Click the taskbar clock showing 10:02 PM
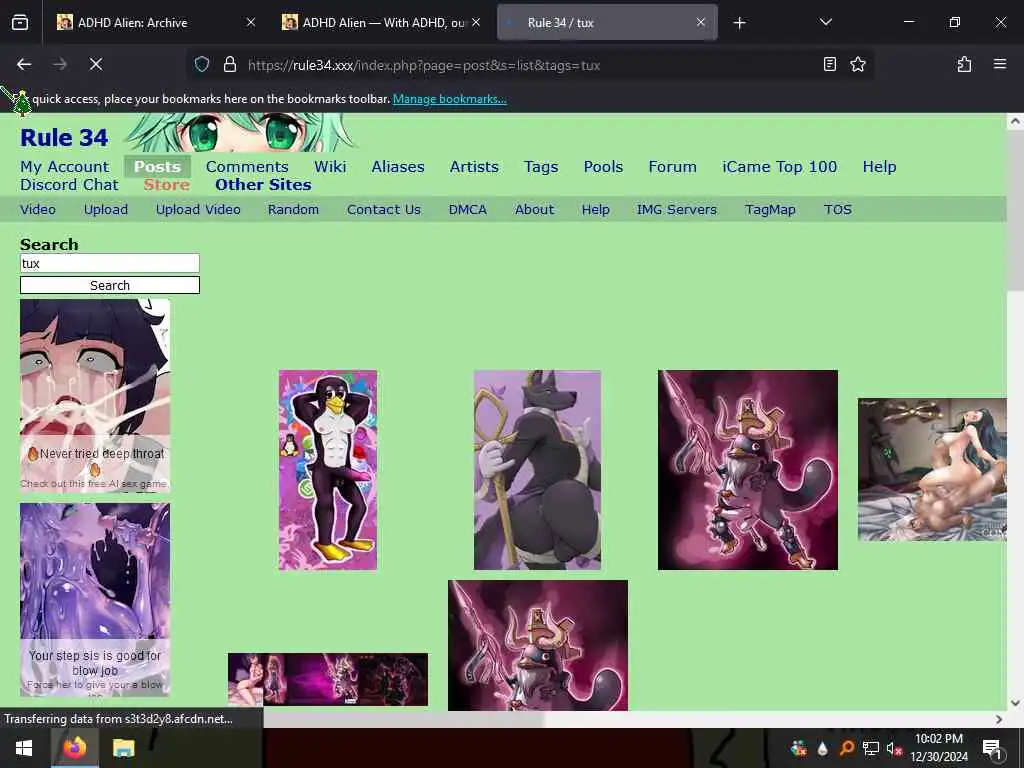This screenshot has width=1024, height=768. pos(938,748)
